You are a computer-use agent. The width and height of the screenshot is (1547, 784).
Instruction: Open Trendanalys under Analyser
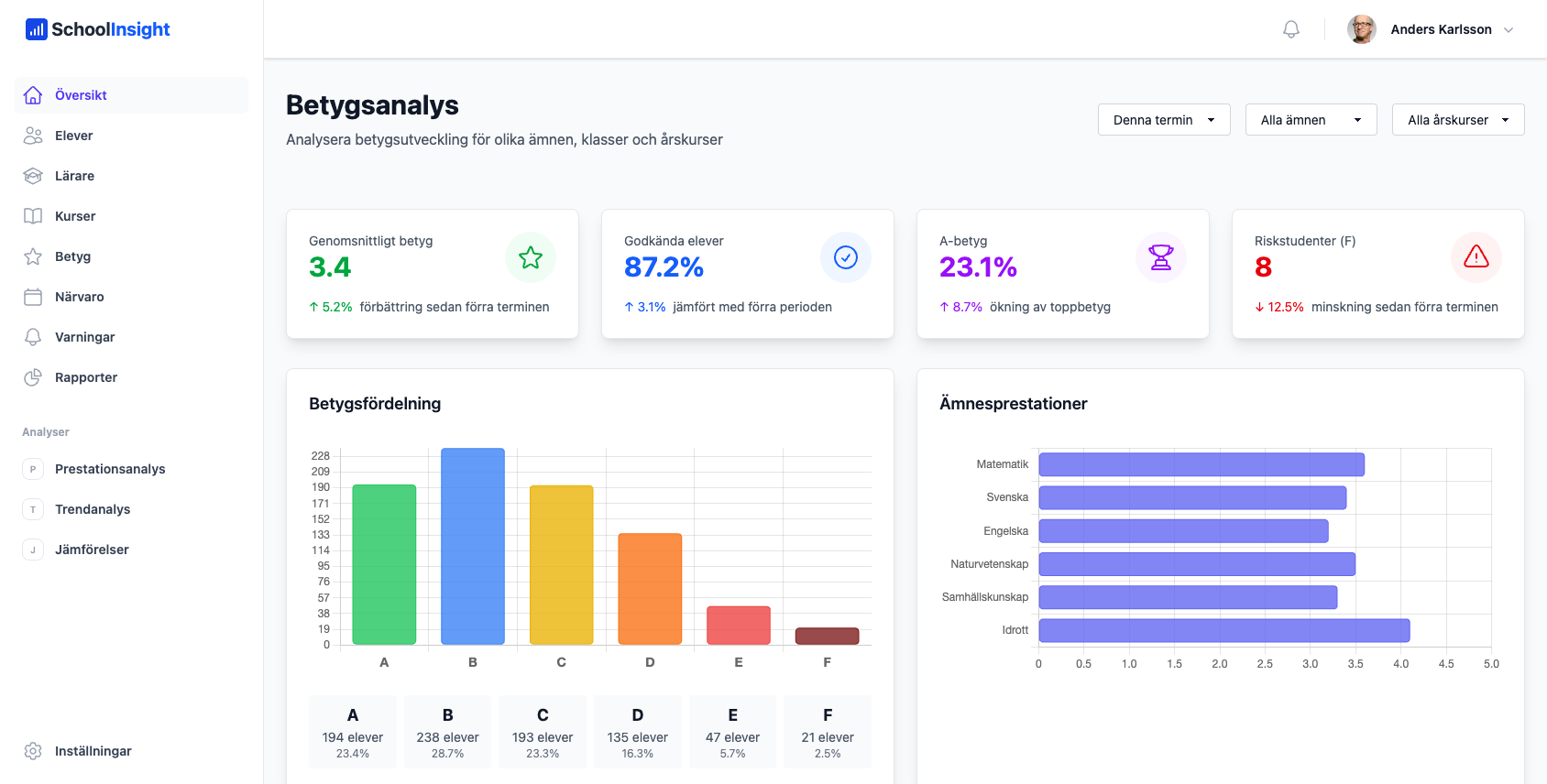92,509
